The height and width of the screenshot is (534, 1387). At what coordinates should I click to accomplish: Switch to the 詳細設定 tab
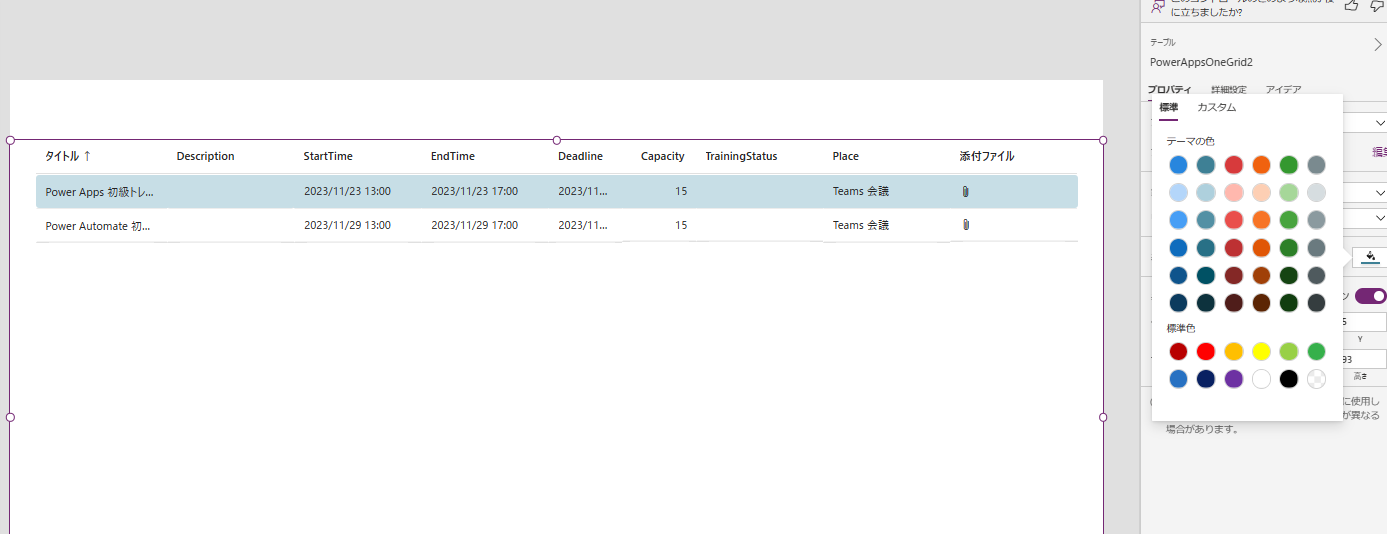[x=1228, y=90]
